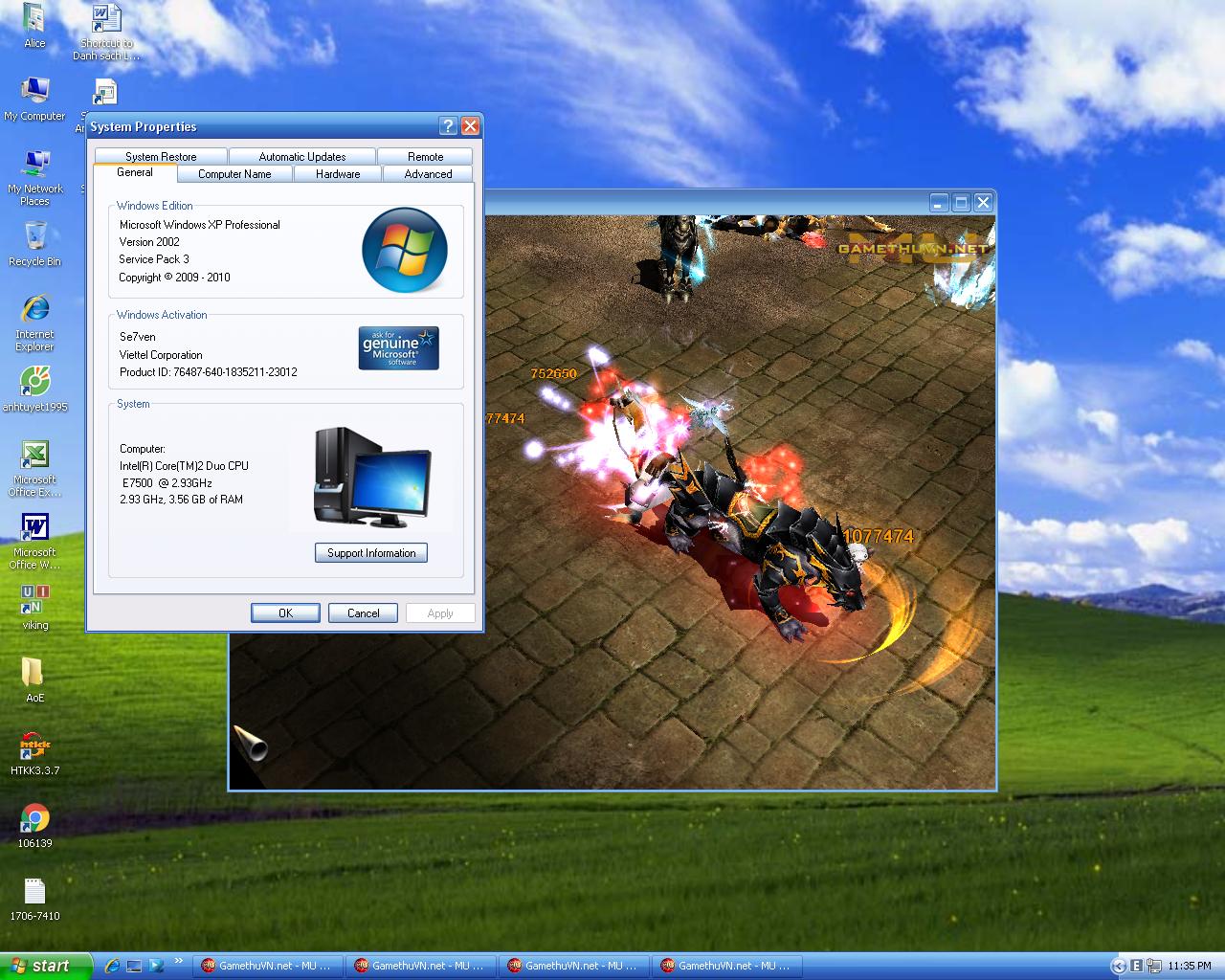
Task: Close the MU game window
Action: coord(983,202)
